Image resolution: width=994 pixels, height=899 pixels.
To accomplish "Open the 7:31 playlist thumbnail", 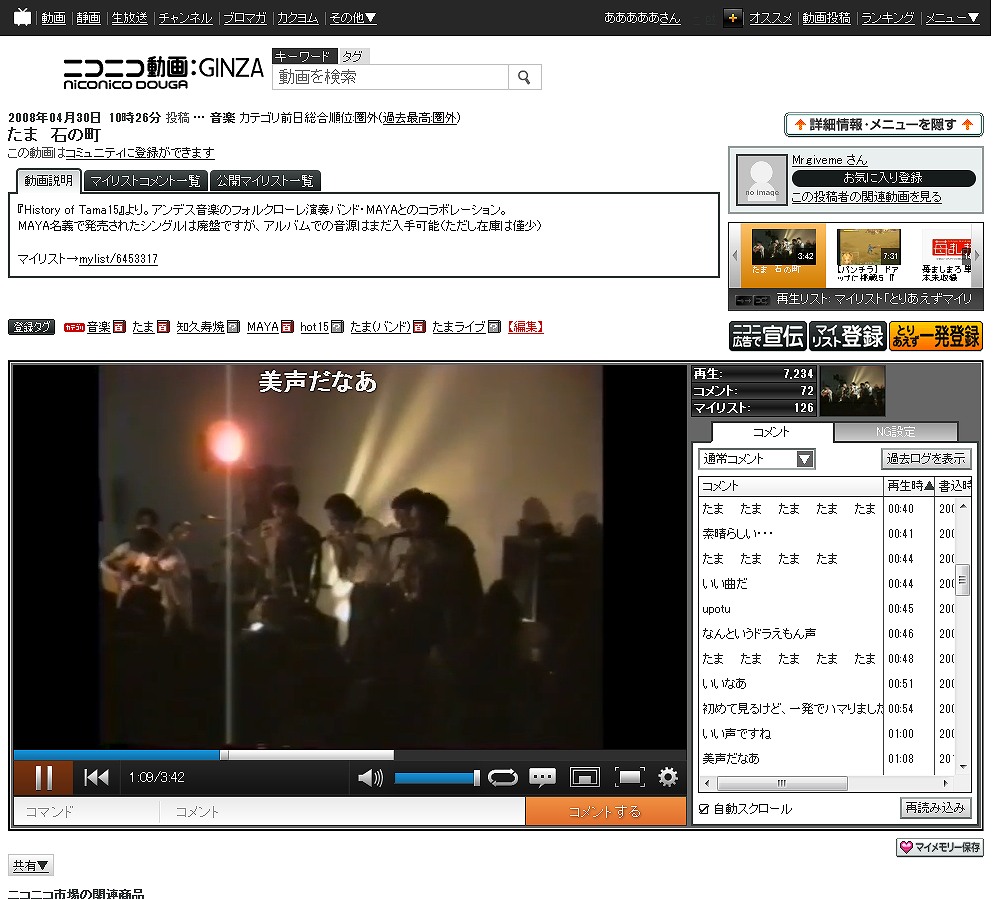I will (868, 247).
